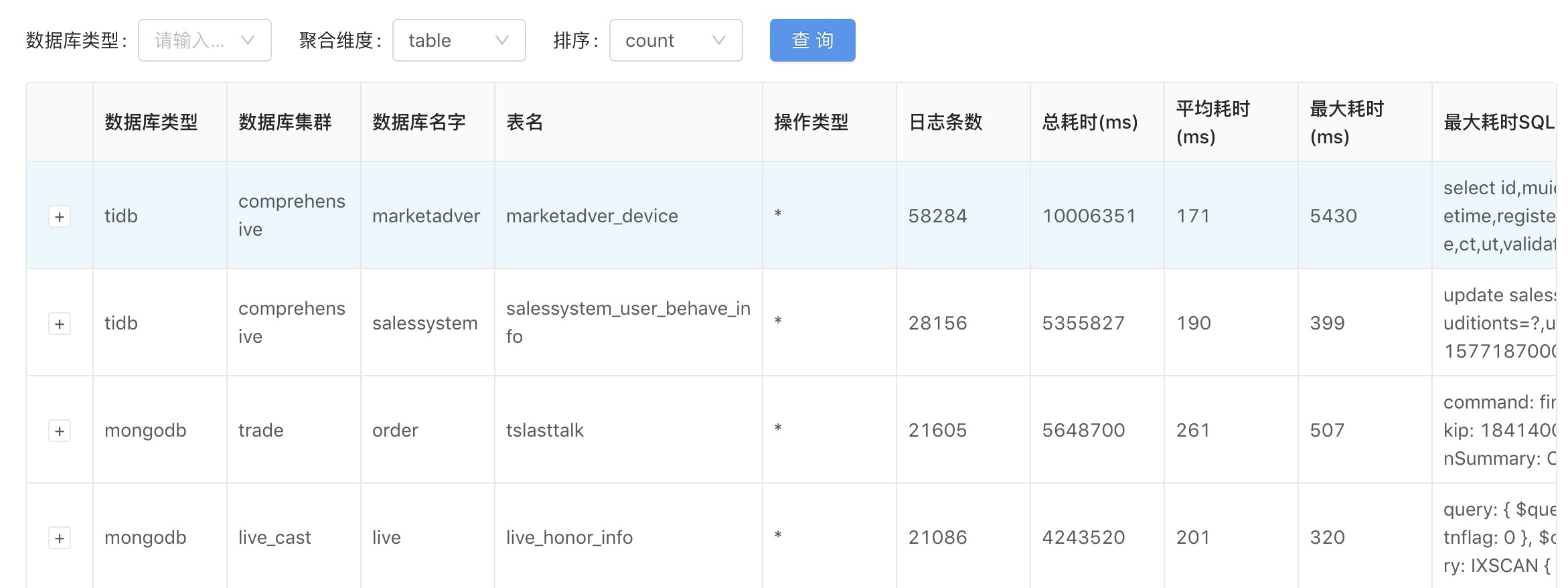This screenshot has width=1568, height=588.
Task: Expand the live_honor_info row
Action: click(60, 538)
